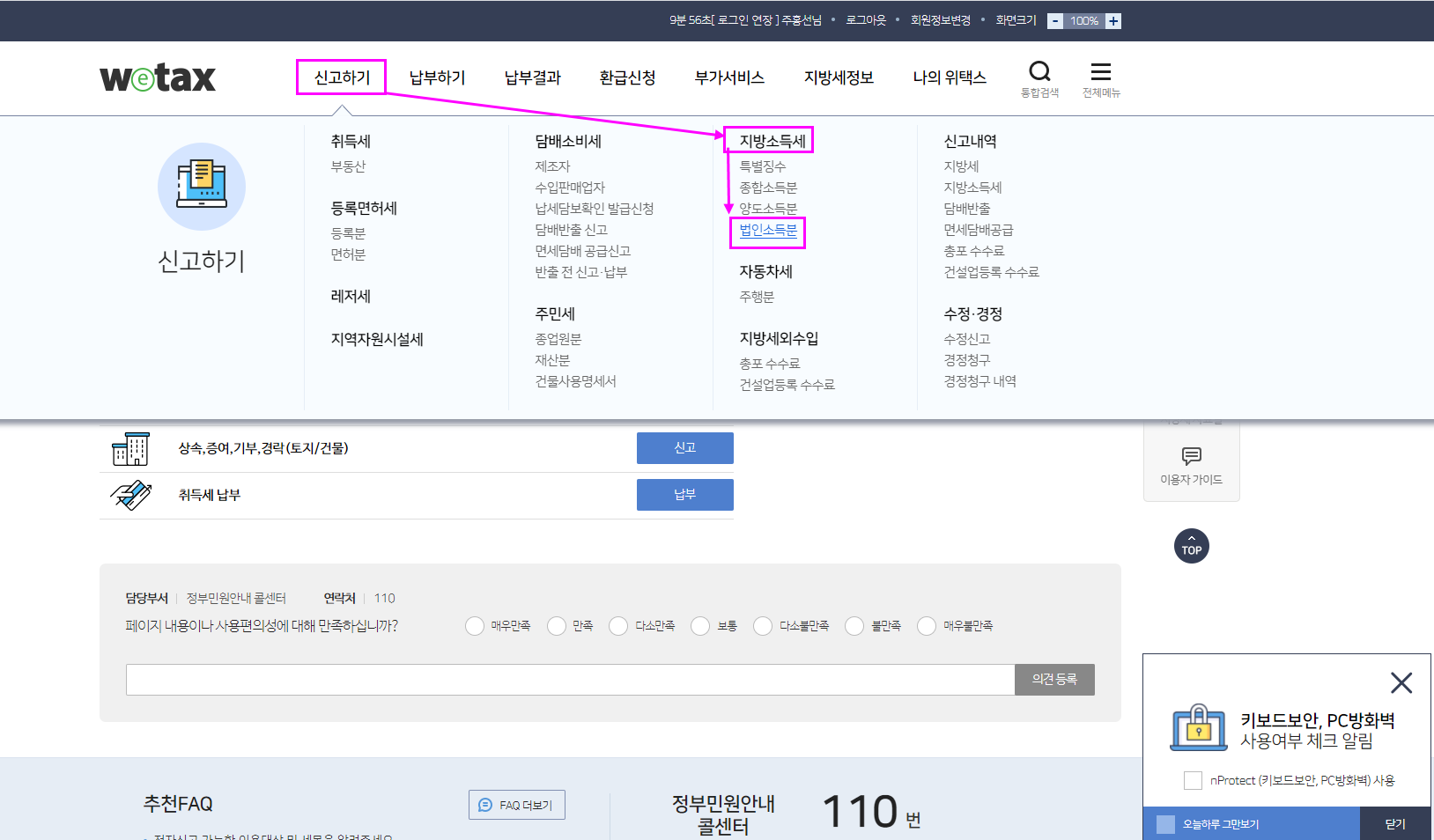Click the 신고 button for 상속,증여,기부,경락
1434x840 pixels.
(x=685, y=448)
